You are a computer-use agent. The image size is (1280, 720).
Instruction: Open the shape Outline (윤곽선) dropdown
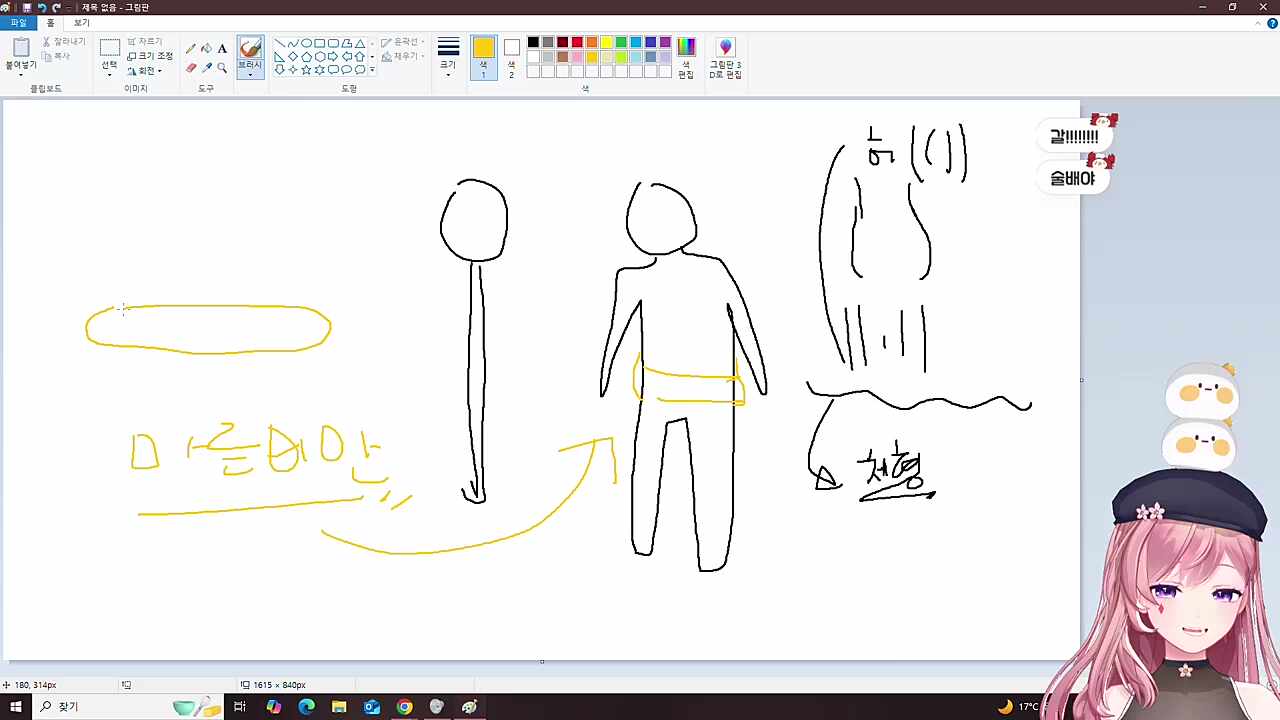[x=402, y=42]
